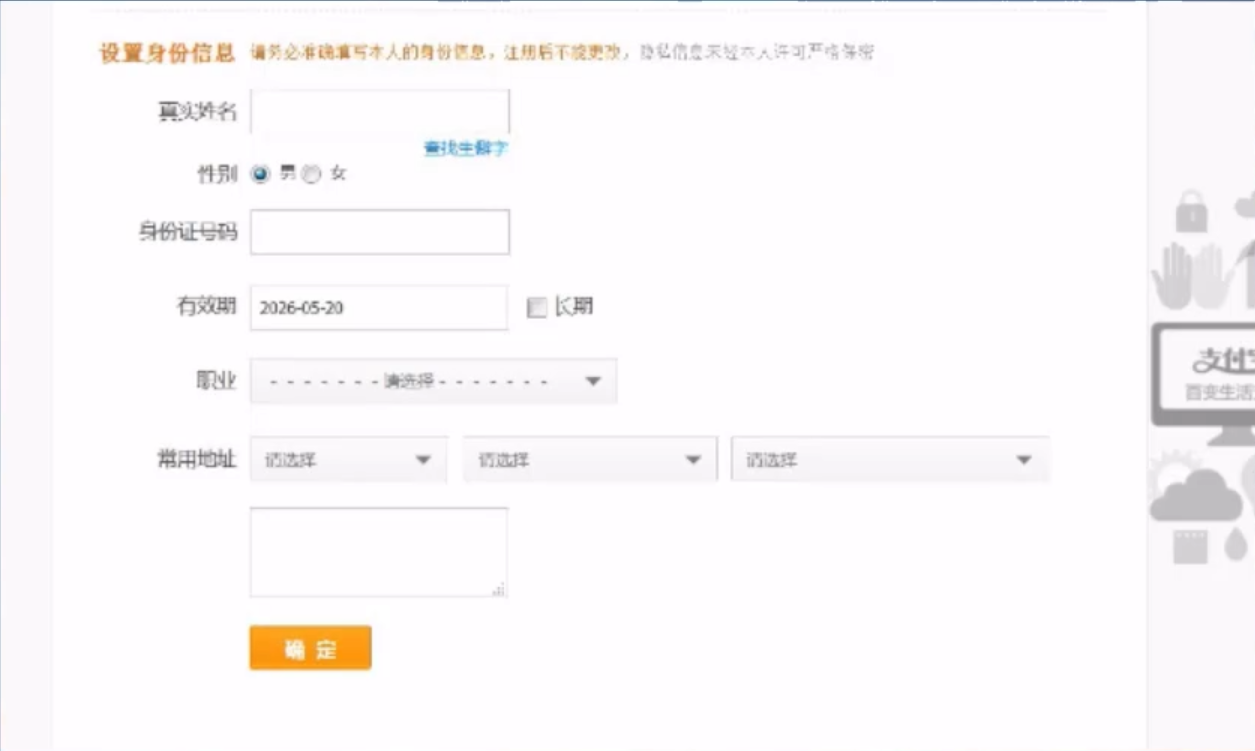Expand the first 常用地址 province dropdown

pos(348,460)
